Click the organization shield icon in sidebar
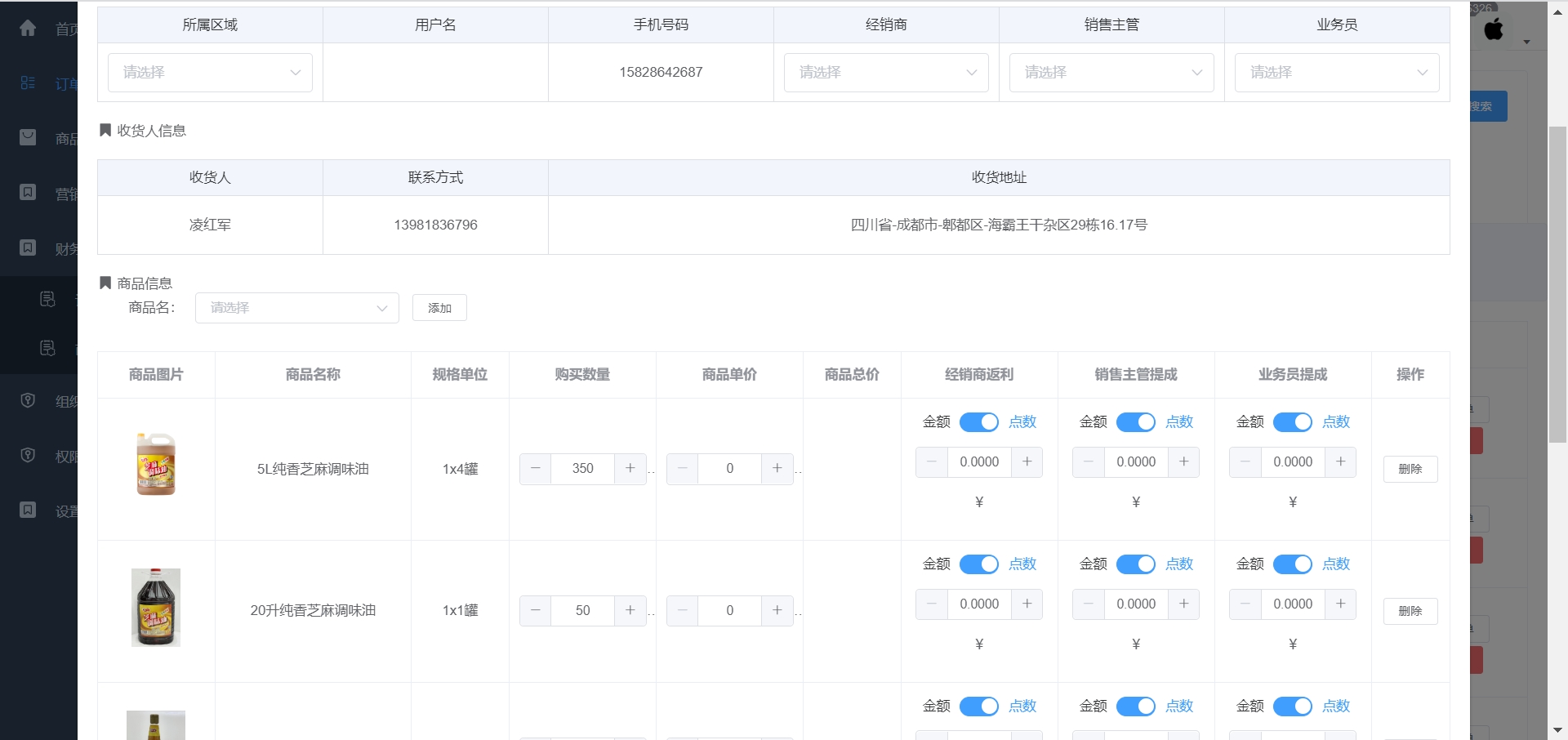 point(28,400)
